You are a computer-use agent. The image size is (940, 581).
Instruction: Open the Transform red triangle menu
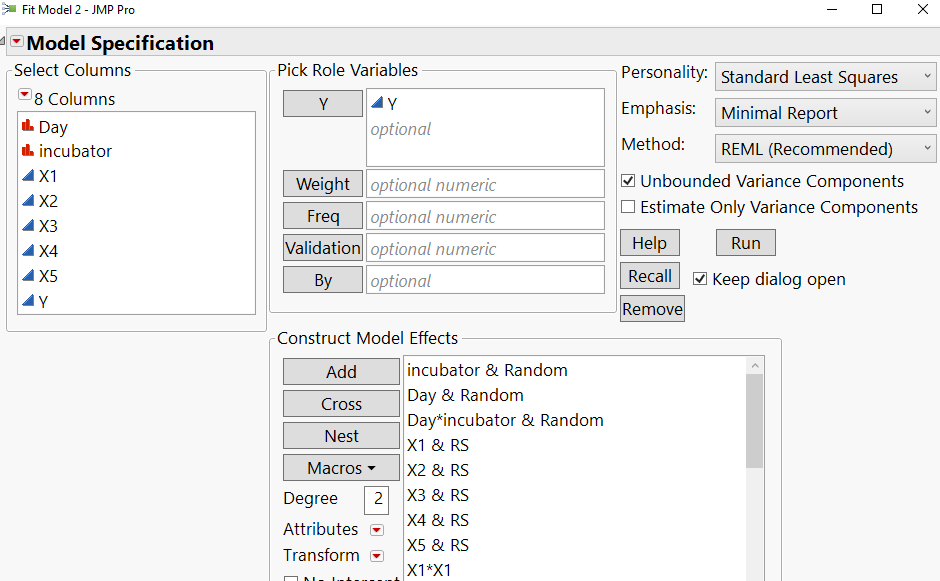[x=377, y=555]
